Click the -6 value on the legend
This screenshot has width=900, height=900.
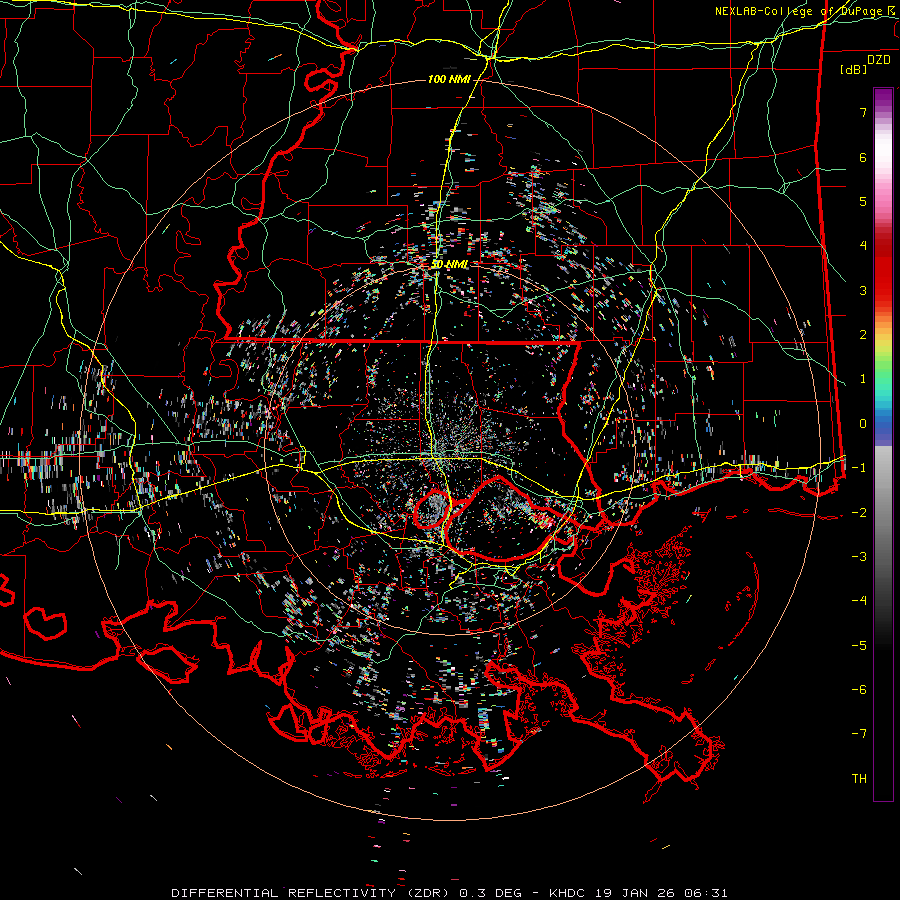tap(859, 690)
